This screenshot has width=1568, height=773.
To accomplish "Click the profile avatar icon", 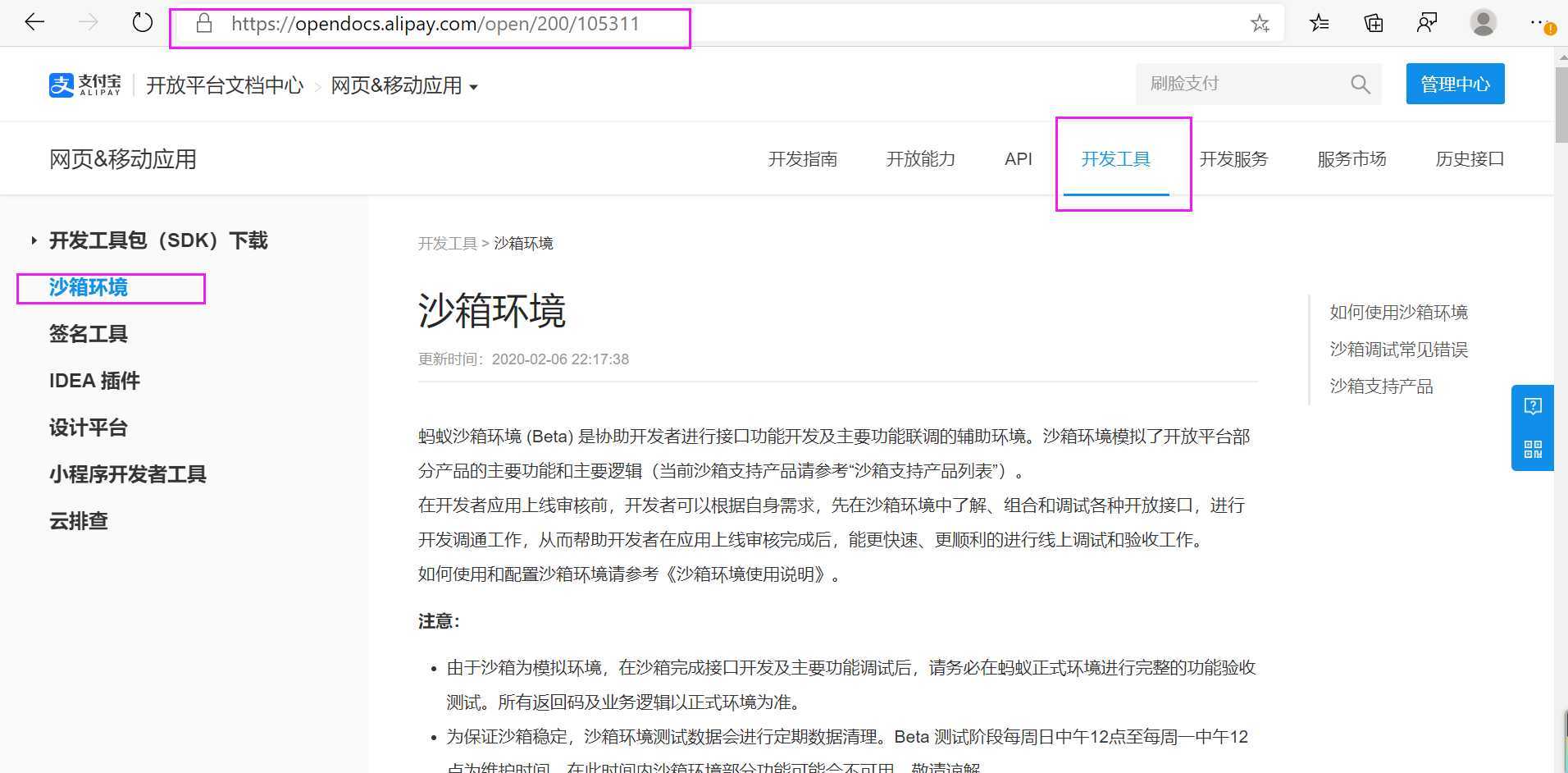I will (x=1483, y=23).
